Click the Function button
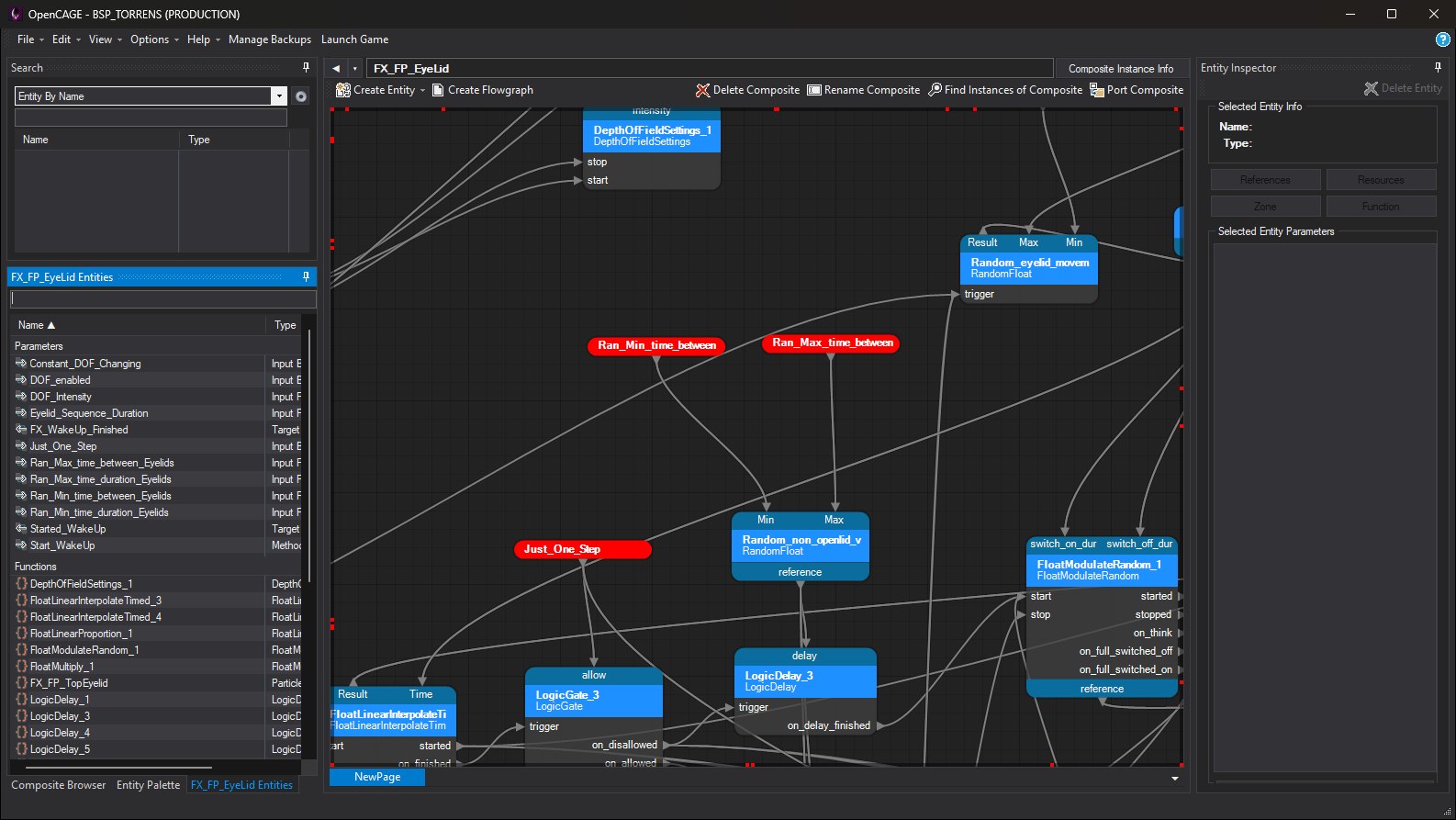1456x820 pixels. coord(1381,207)
